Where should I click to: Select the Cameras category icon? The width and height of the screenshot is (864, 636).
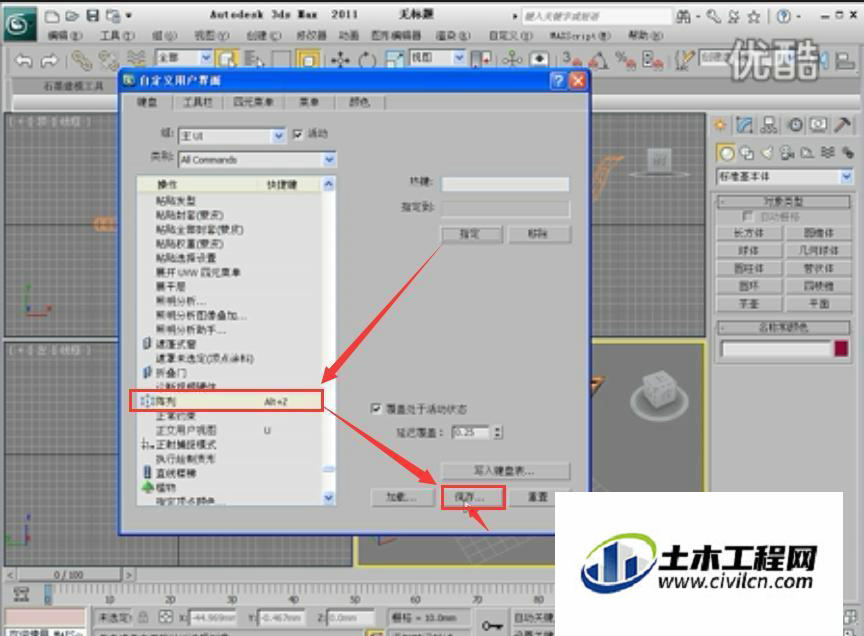click(x=788, y=153)
